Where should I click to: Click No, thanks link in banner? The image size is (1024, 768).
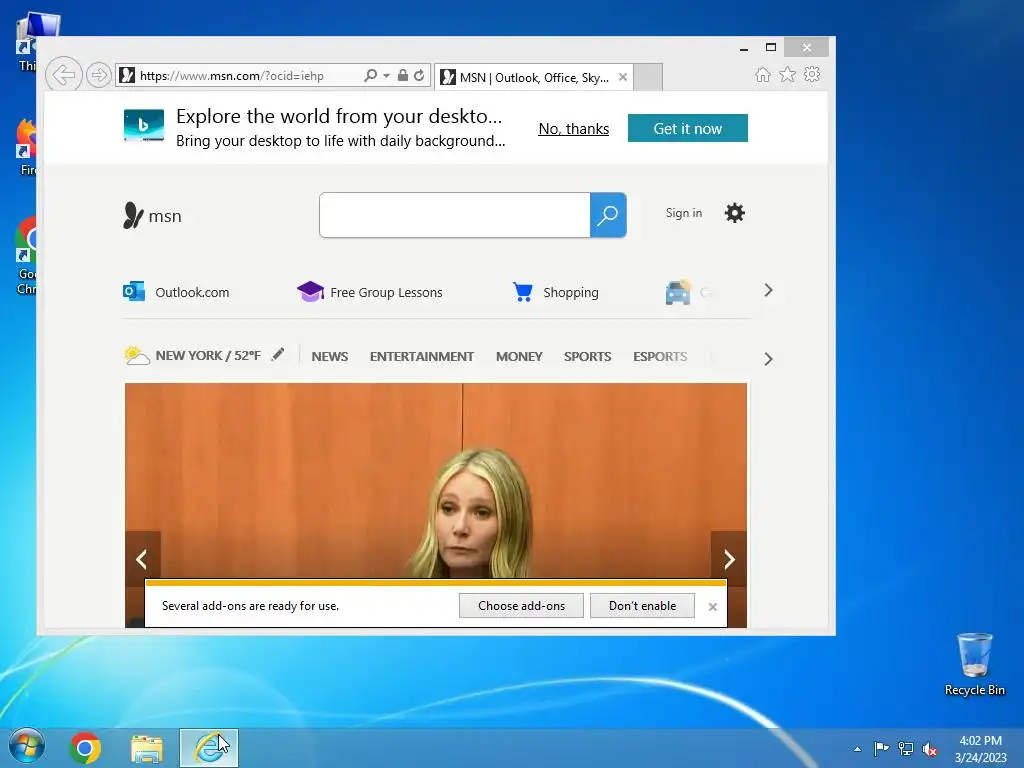pos(573,129)
